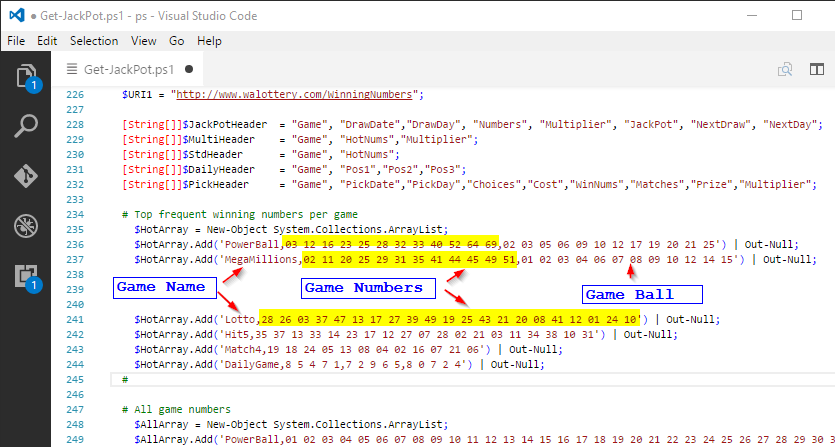Click line number 249 in the gutter
This screenshot has width=835, height=447.
click(x=75, y=440)
